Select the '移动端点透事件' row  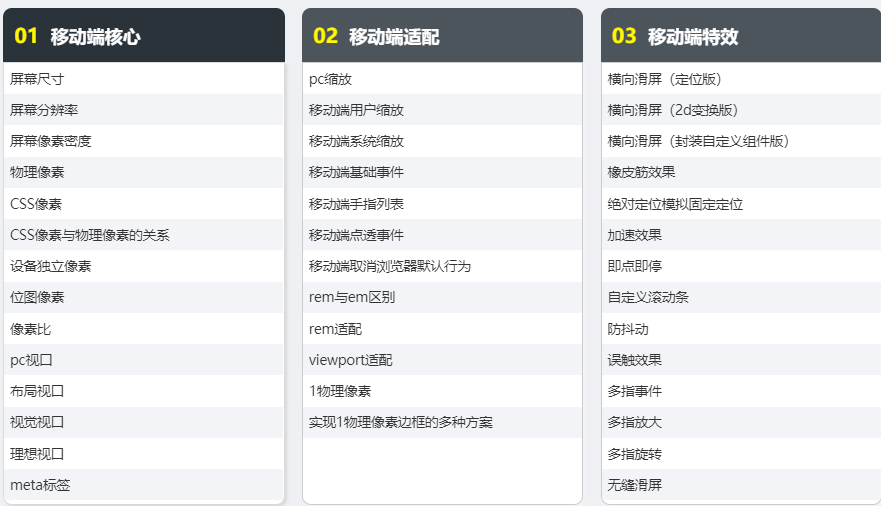(x=442, y=235)
